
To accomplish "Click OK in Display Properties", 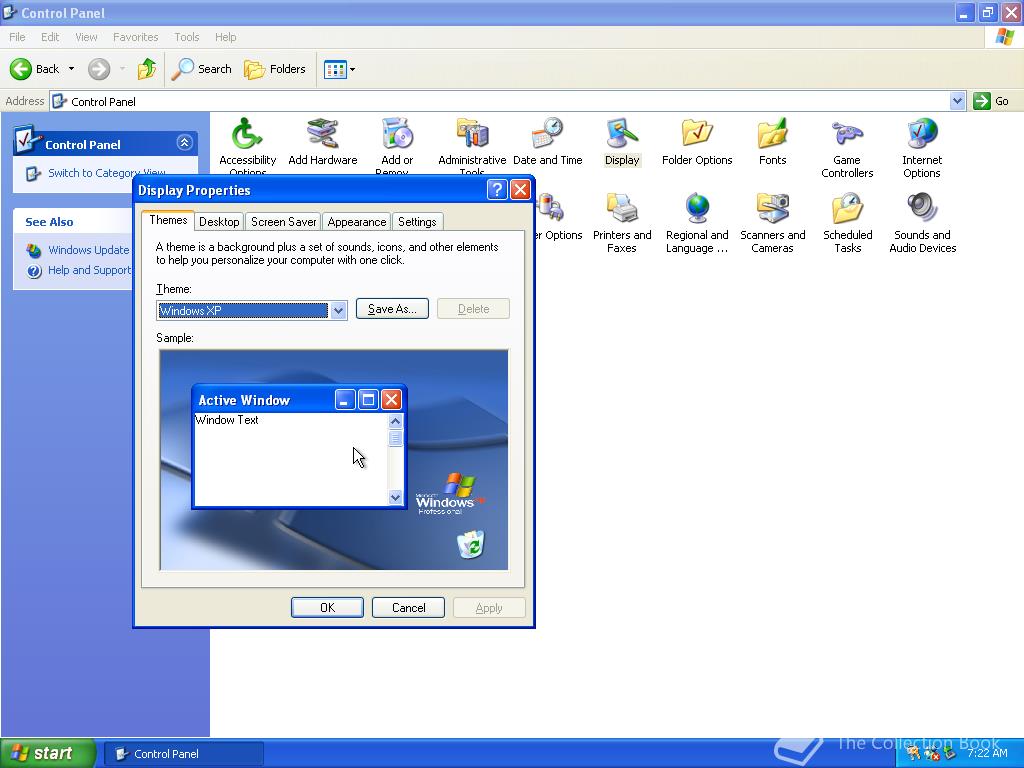I will click(327, 607).
